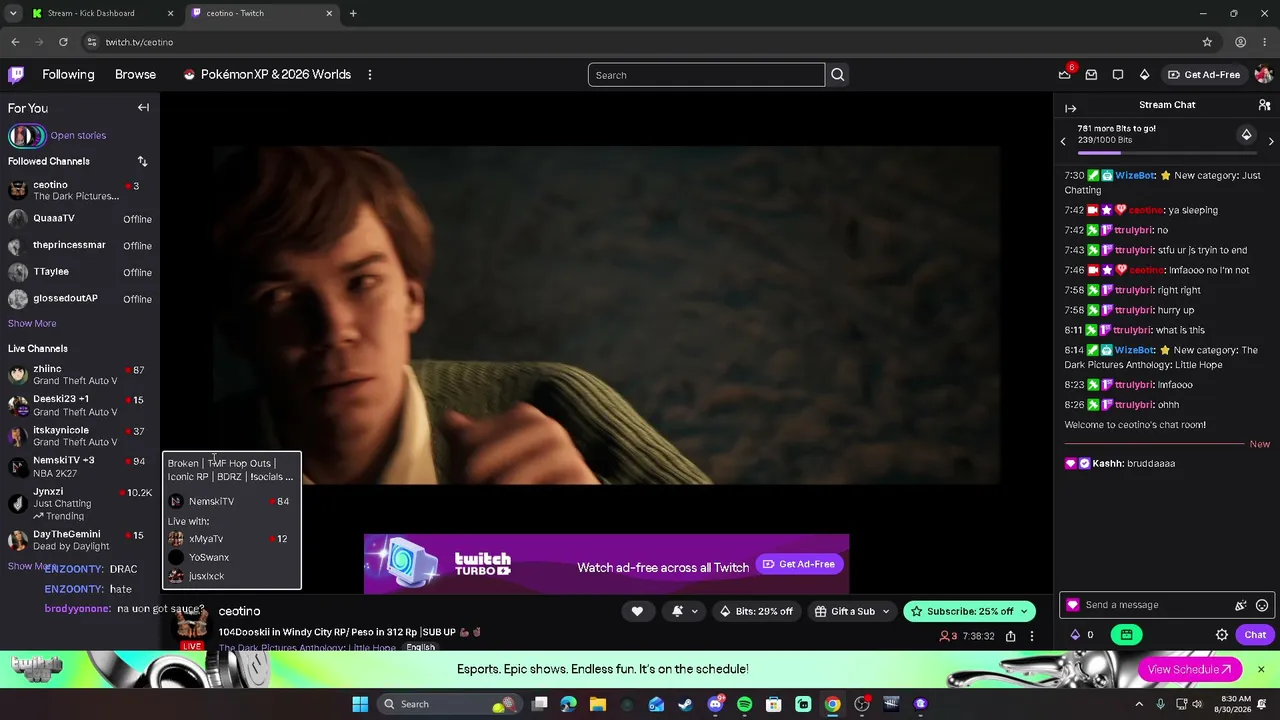Toggle the follow heart button

point(637,611)
